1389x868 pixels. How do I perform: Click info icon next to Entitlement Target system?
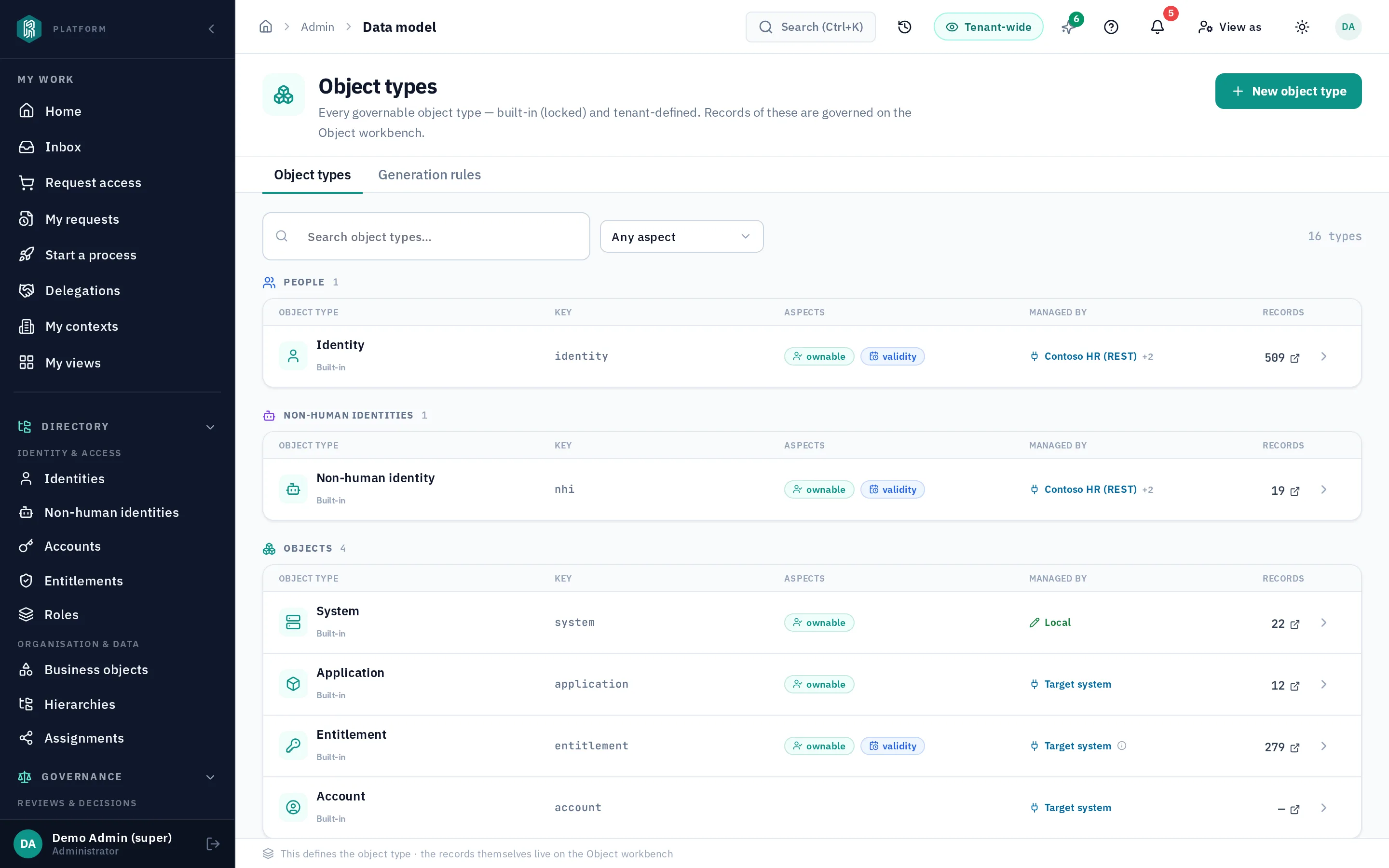coord(1121,746)
